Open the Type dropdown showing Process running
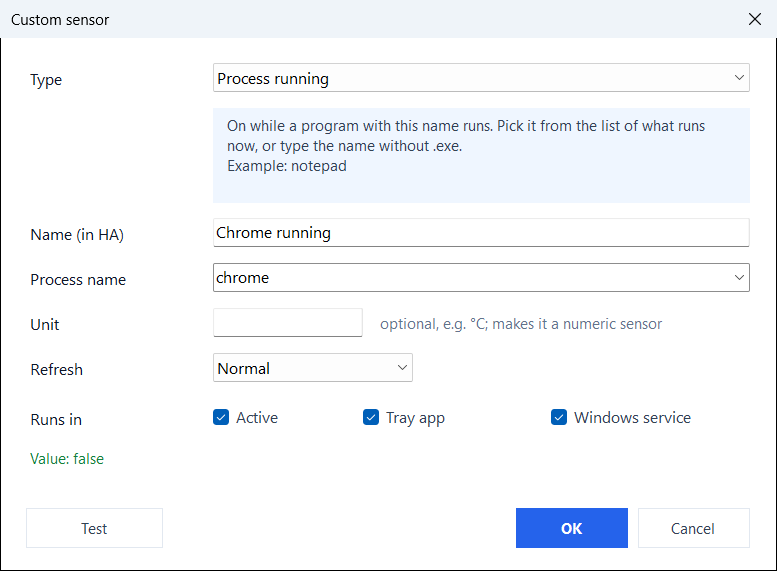 coord(481,78)
